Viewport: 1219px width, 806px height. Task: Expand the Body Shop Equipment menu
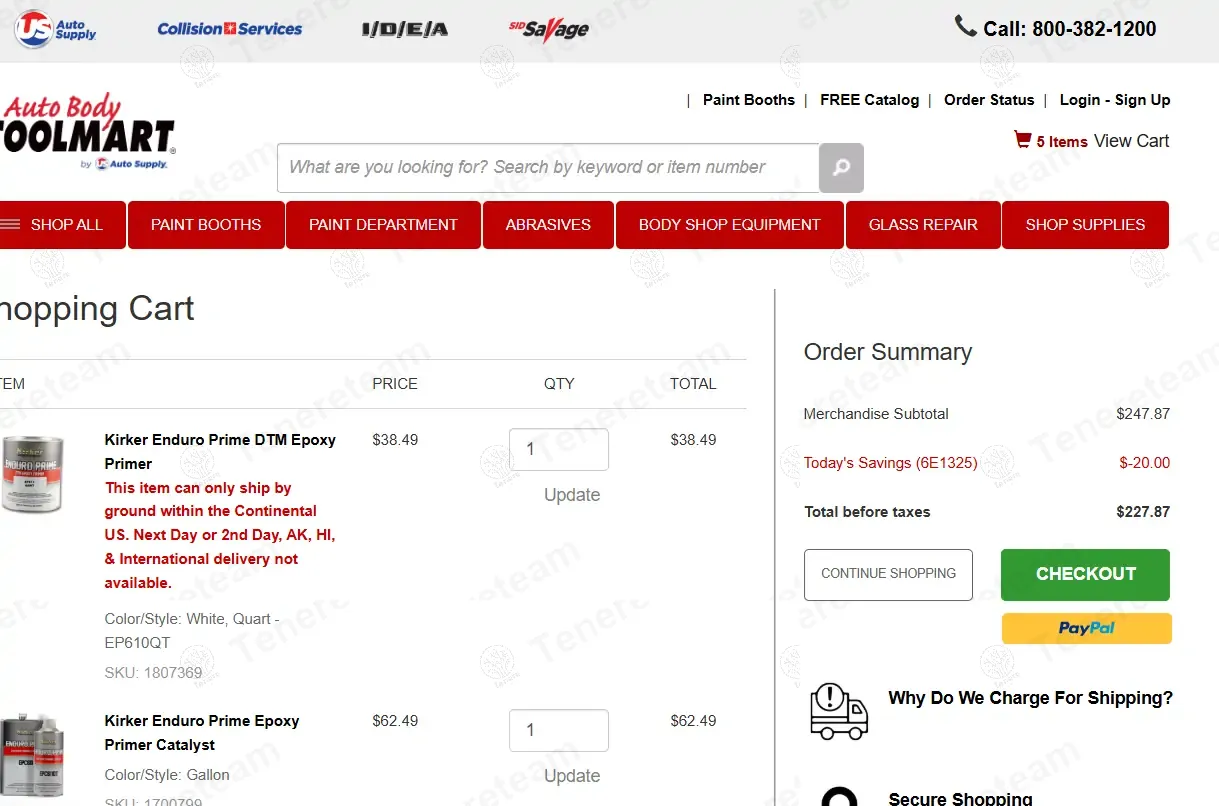729,225
